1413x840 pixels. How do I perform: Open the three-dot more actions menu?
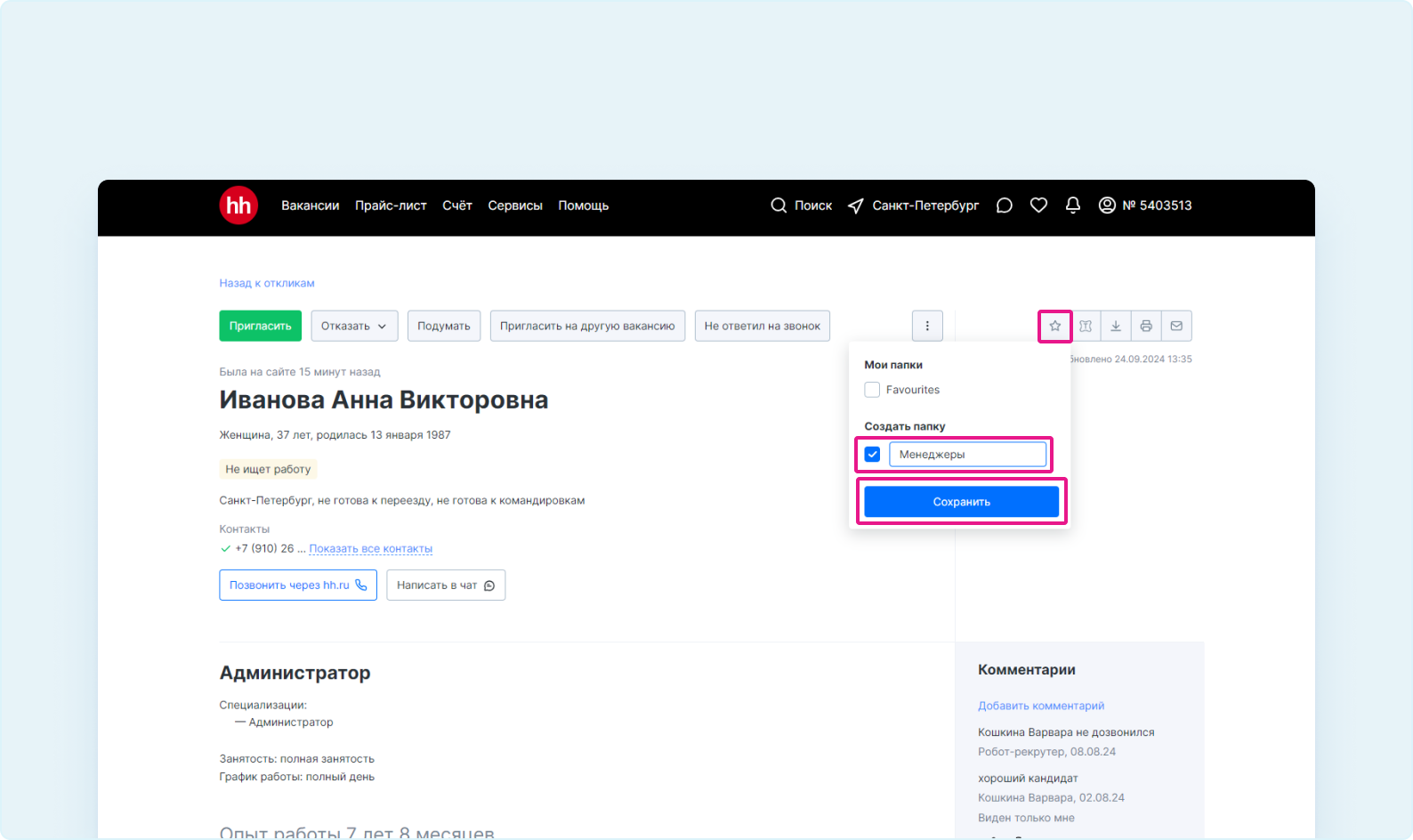click(x=927, y=326)
